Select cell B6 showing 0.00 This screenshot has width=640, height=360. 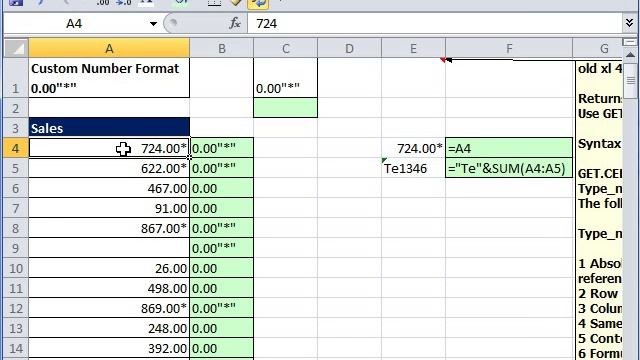tap(222, 188)
